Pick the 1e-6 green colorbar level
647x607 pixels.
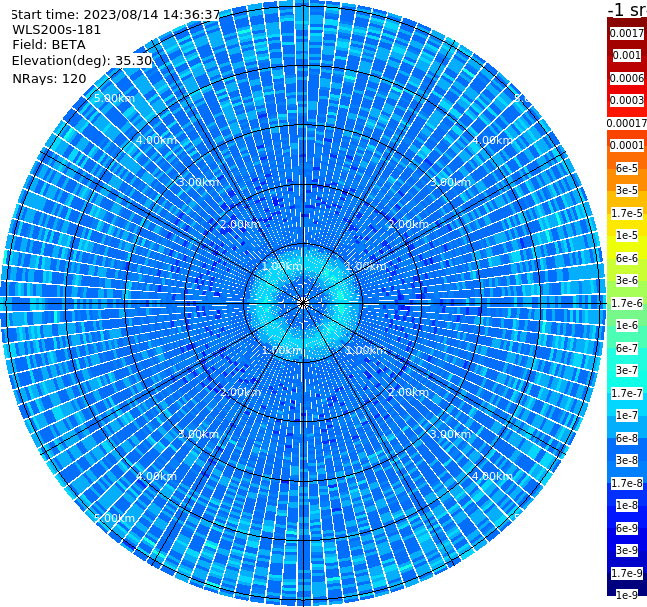[627, 326]
